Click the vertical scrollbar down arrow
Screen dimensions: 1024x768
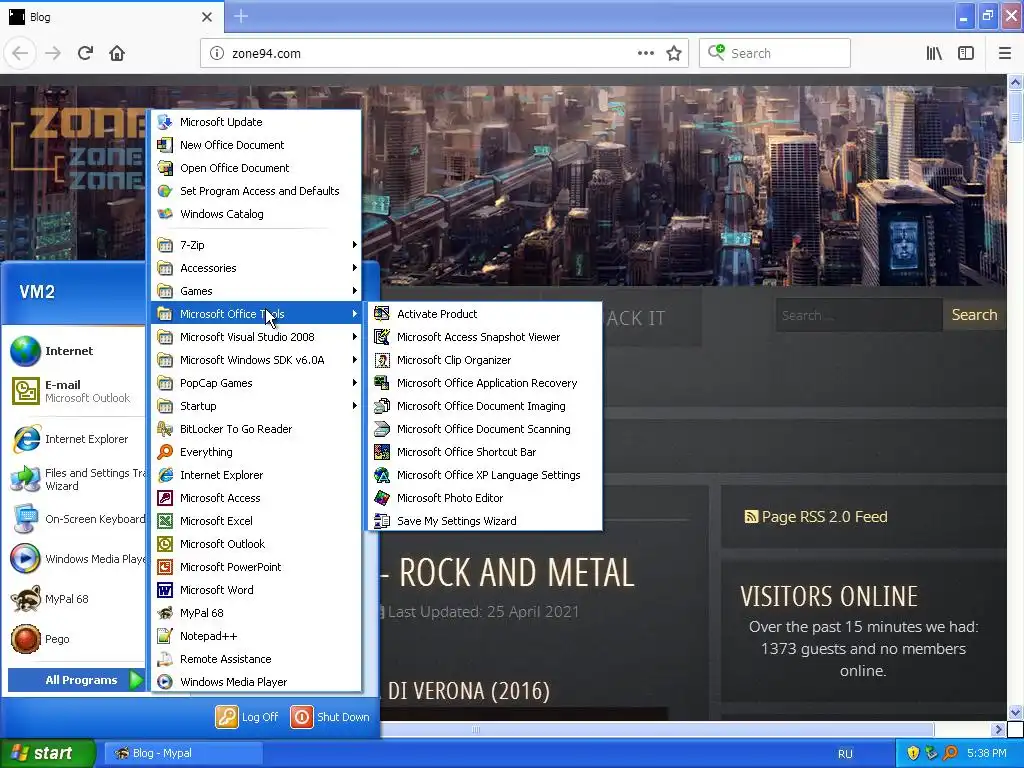pos(1015,712)
